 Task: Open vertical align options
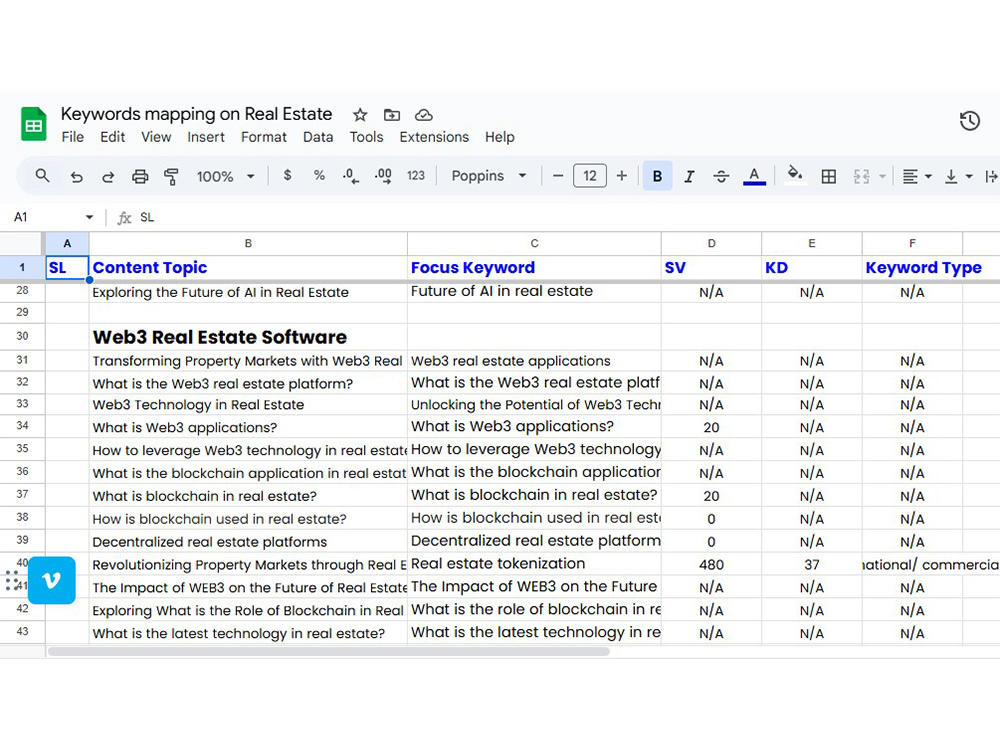[958, 177]
